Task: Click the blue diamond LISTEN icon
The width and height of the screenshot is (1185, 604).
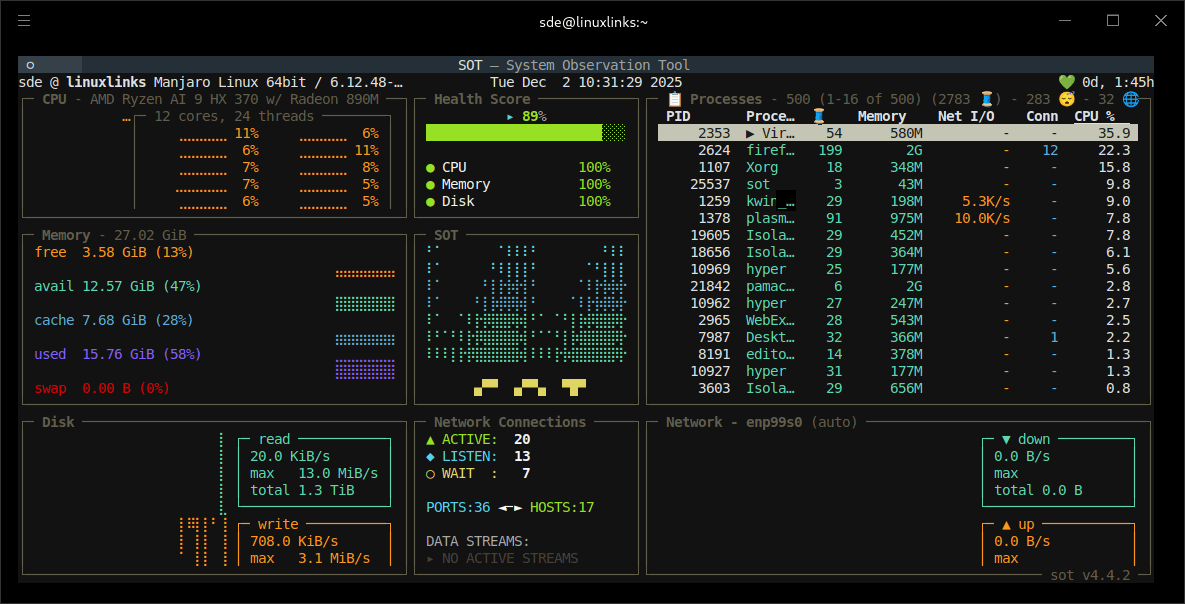Action: coord(430,456)
